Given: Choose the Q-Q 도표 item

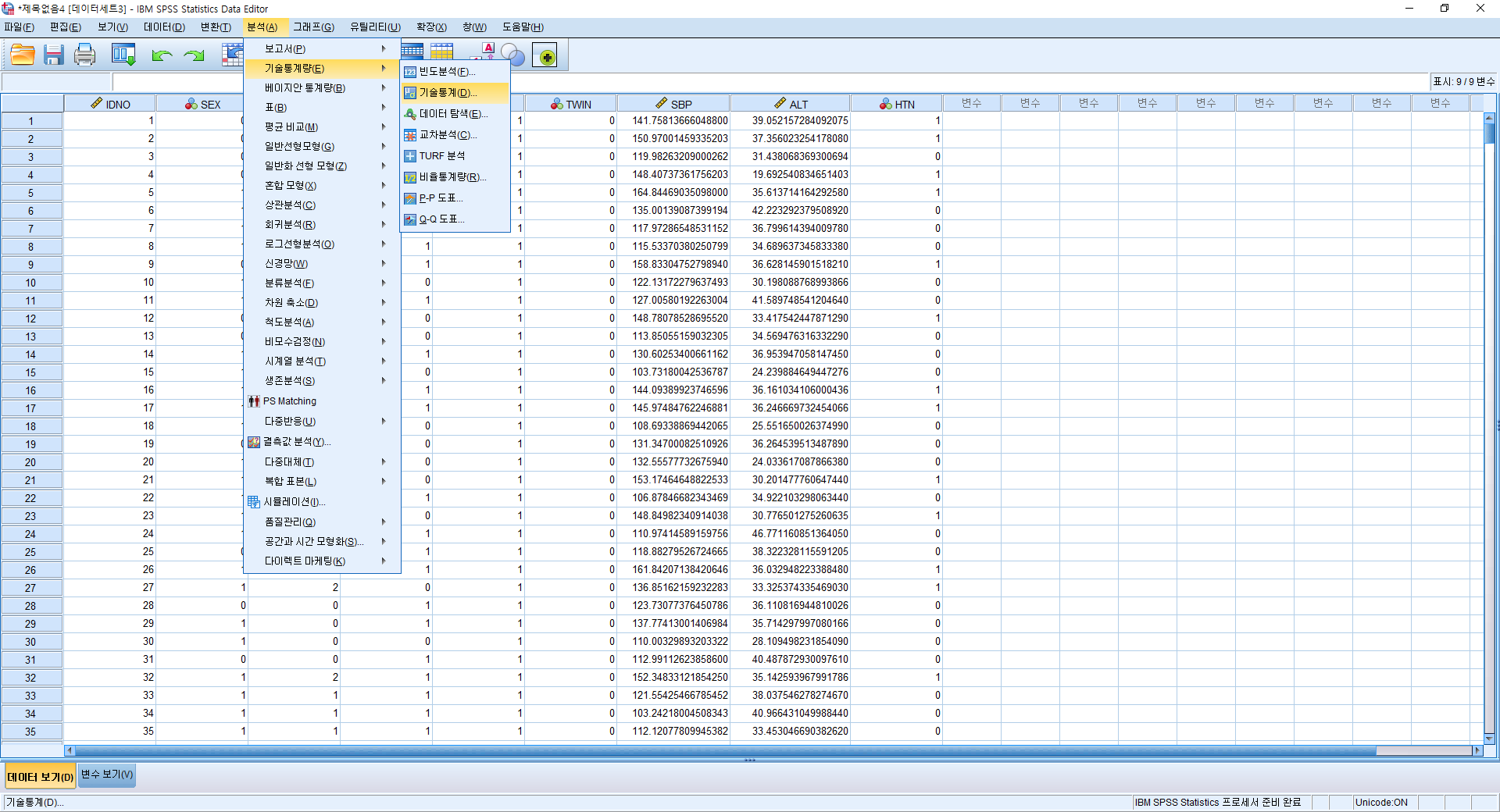Looking at the screenshot, I should click(x=455, y=219).
